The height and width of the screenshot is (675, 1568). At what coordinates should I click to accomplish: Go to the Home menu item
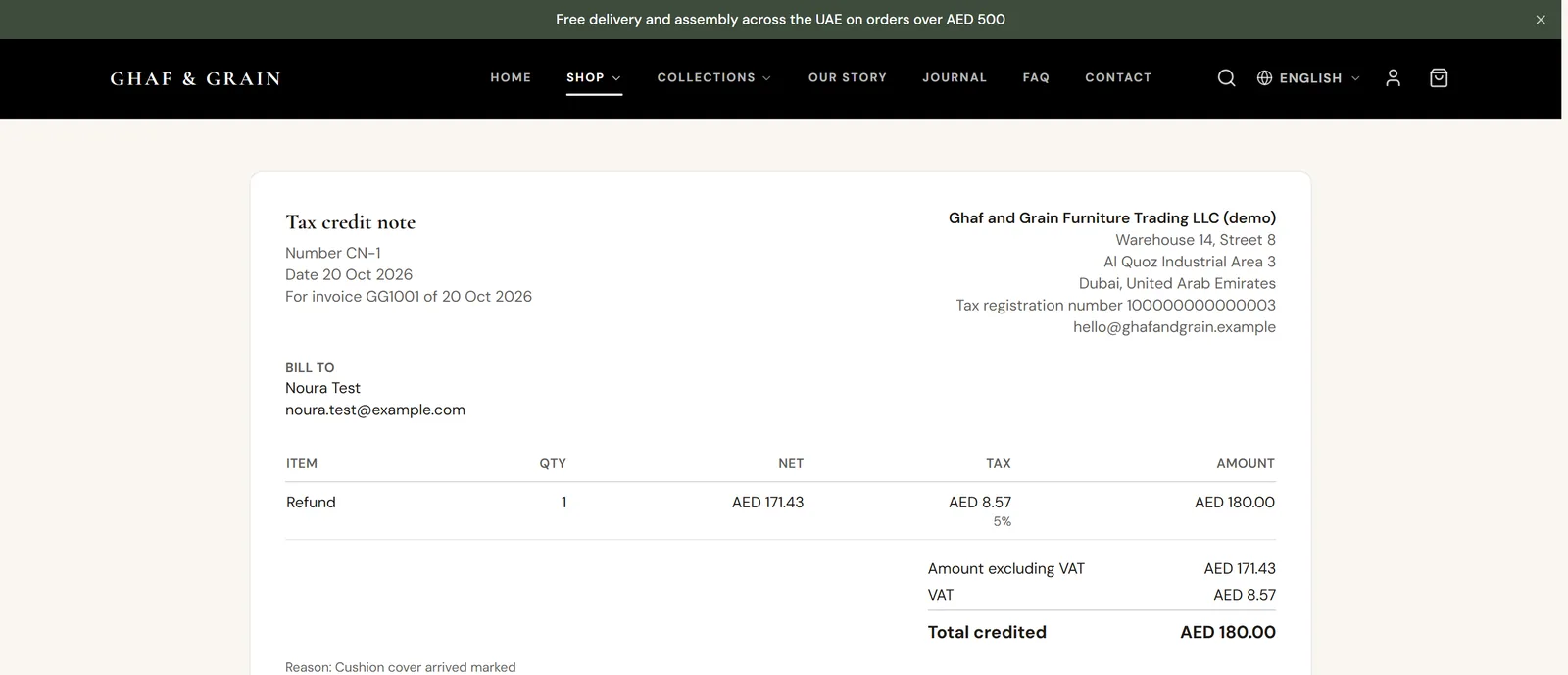[511, 77]
